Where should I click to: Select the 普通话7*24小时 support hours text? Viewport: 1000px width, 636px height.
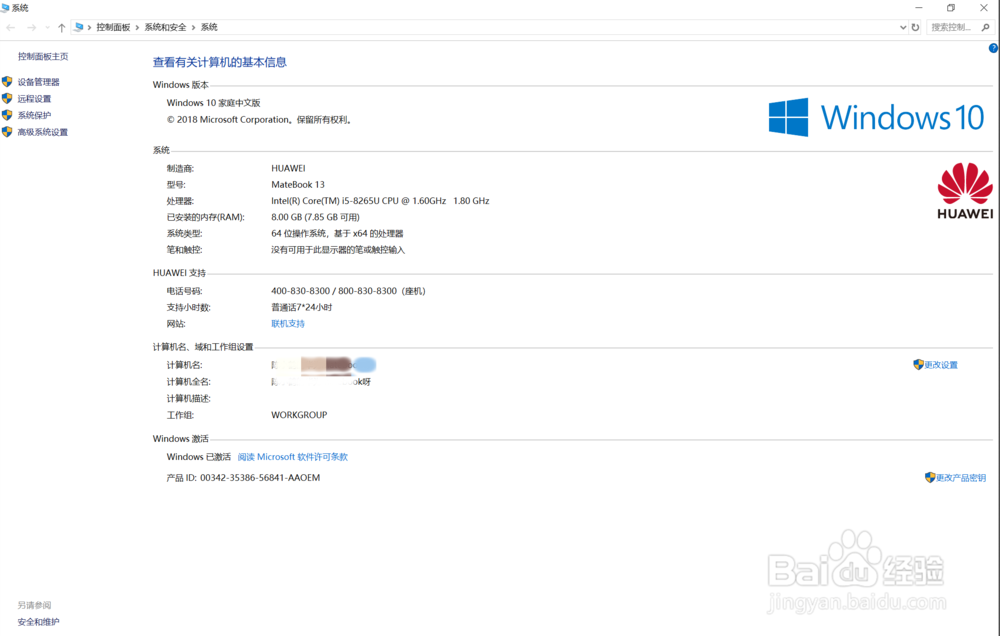point(302,307)
